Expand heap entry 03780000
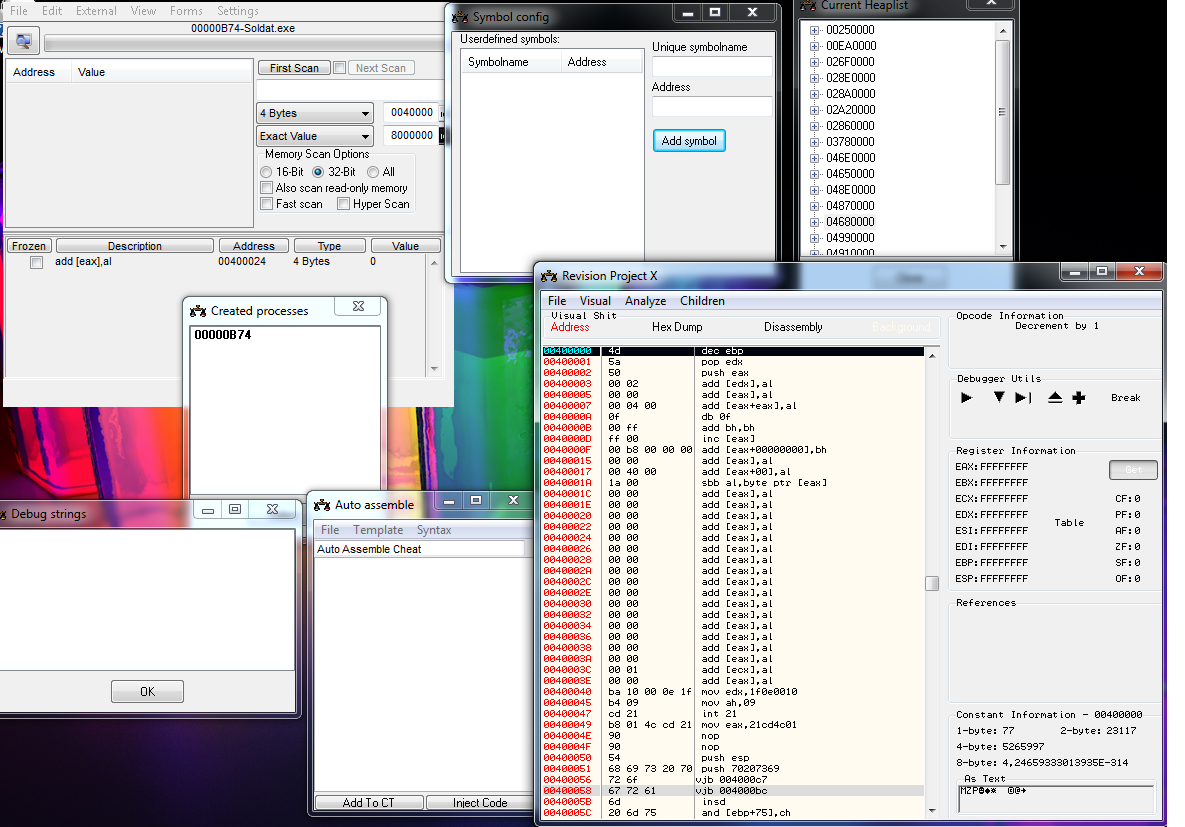This screenshot has width=1185, height=827. click(814, 142)
